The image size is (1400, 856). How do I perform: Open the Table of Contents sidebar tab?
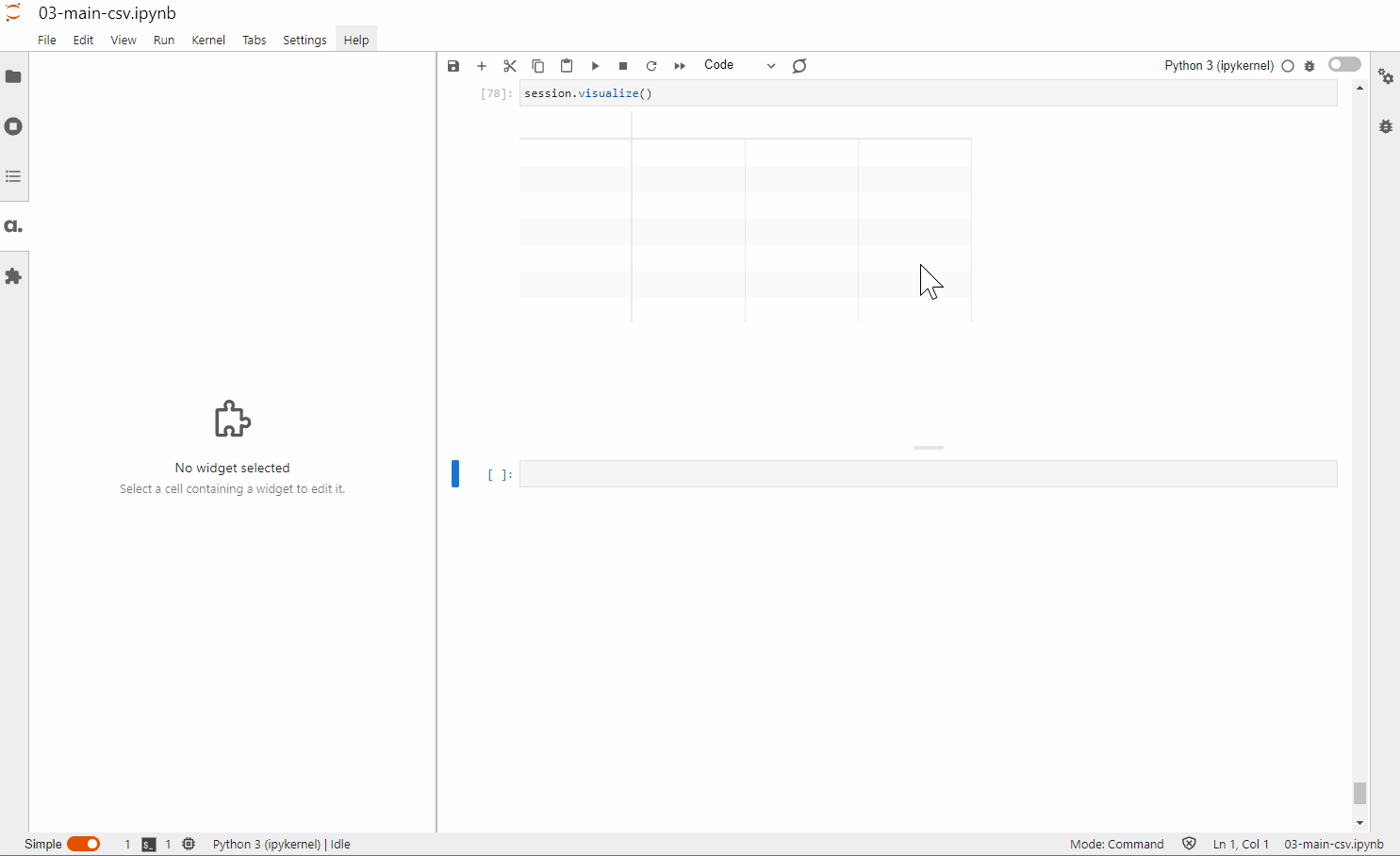13,176
